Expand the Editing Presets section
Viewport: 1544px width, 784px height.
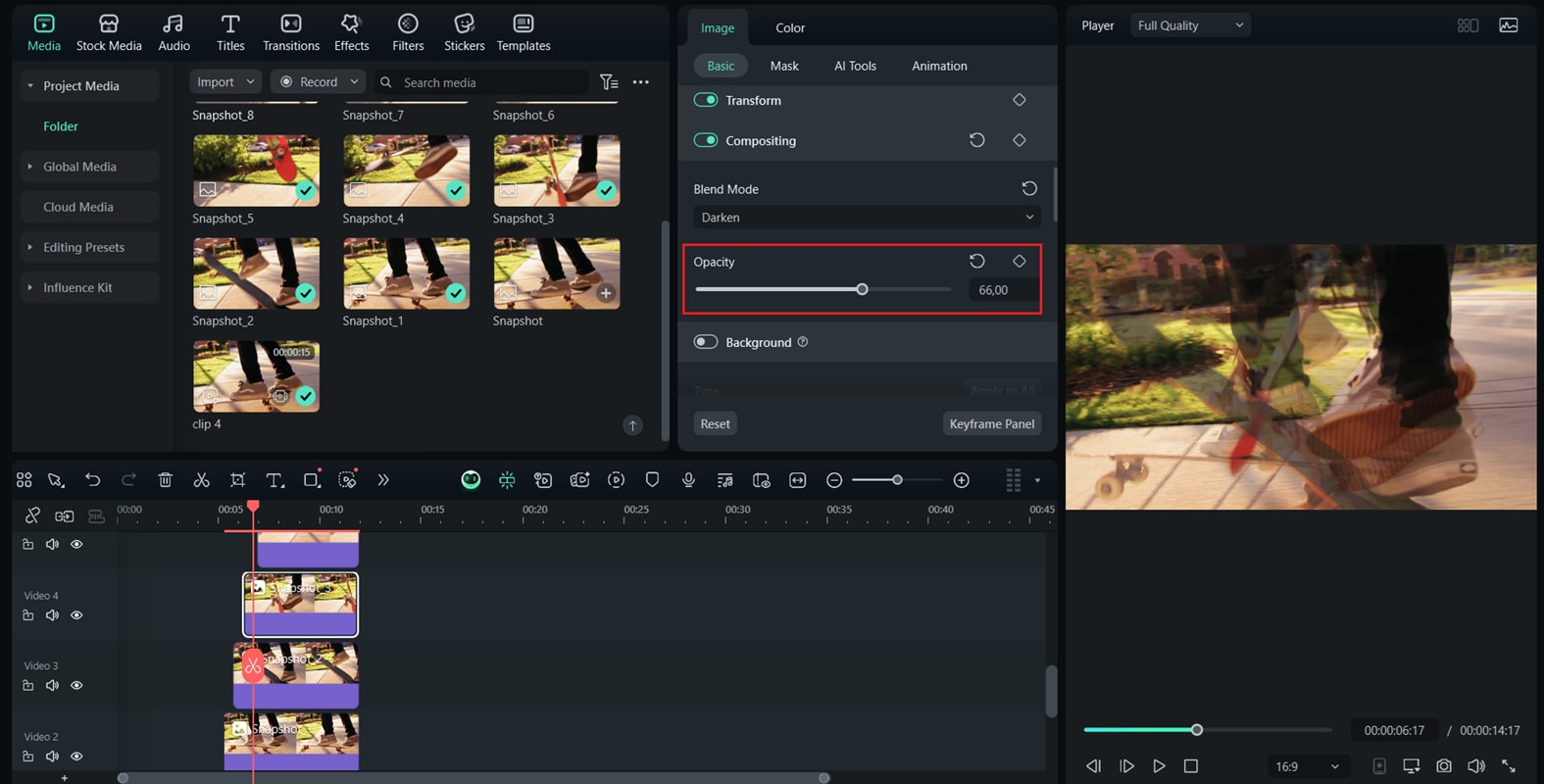pos(30,247)
